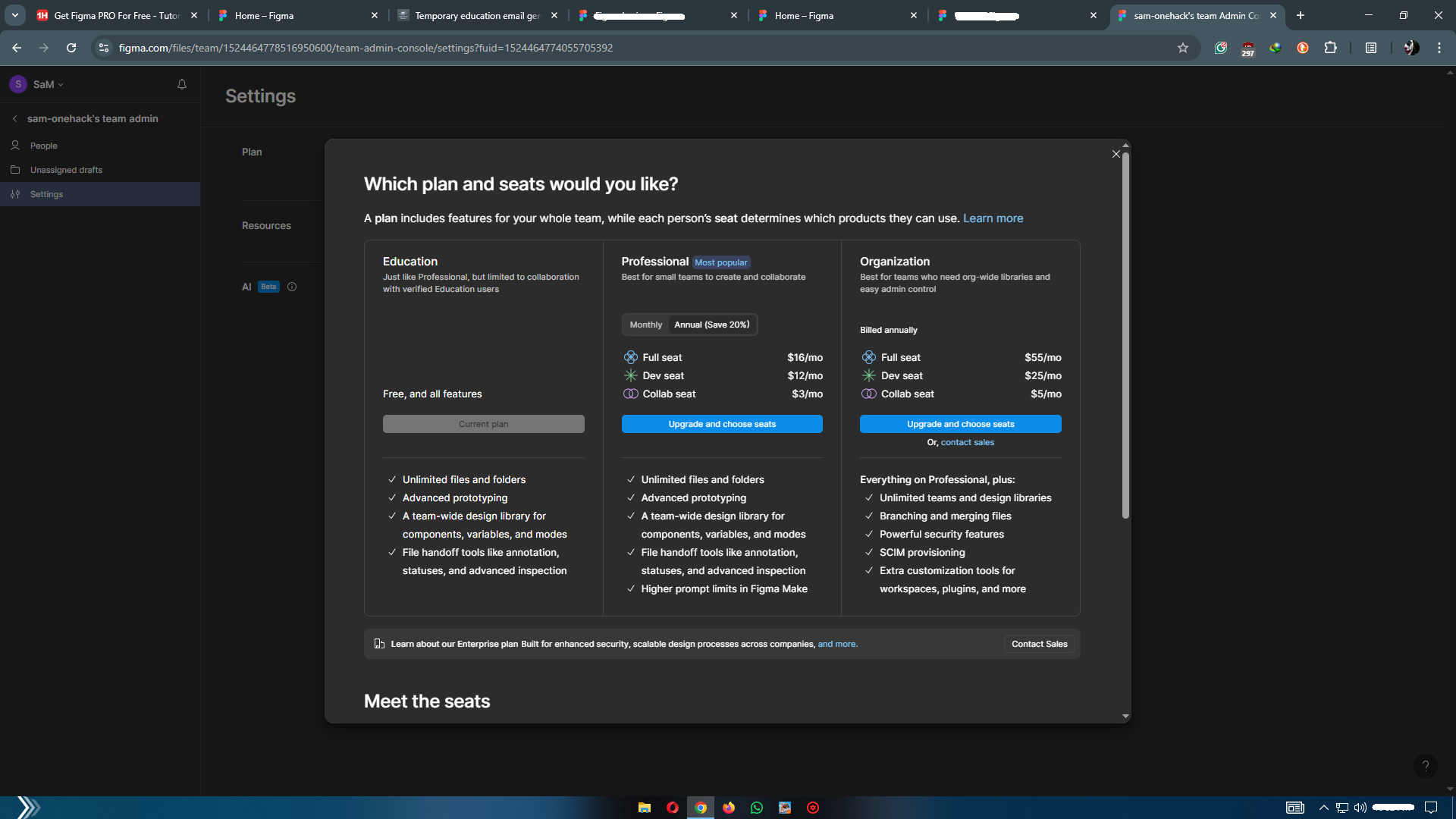Select Monthly billing option
The width and height of the screenshot is (1456, 819).
pos(646,325)
